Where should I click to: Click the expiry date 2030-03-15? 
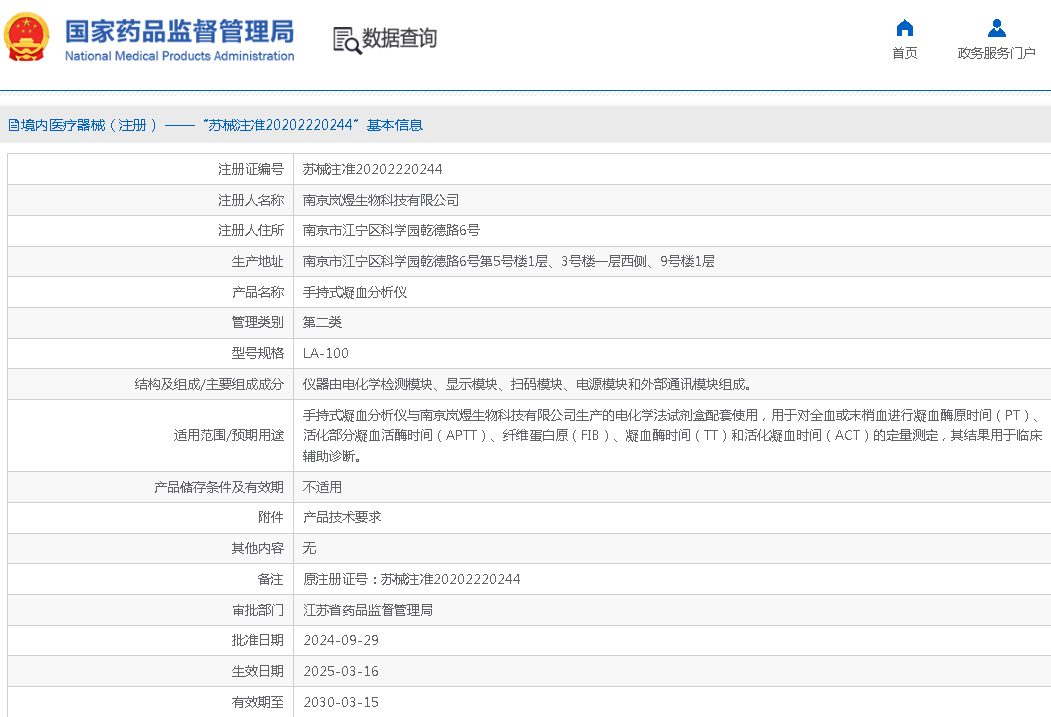click(x=341, y=702)
